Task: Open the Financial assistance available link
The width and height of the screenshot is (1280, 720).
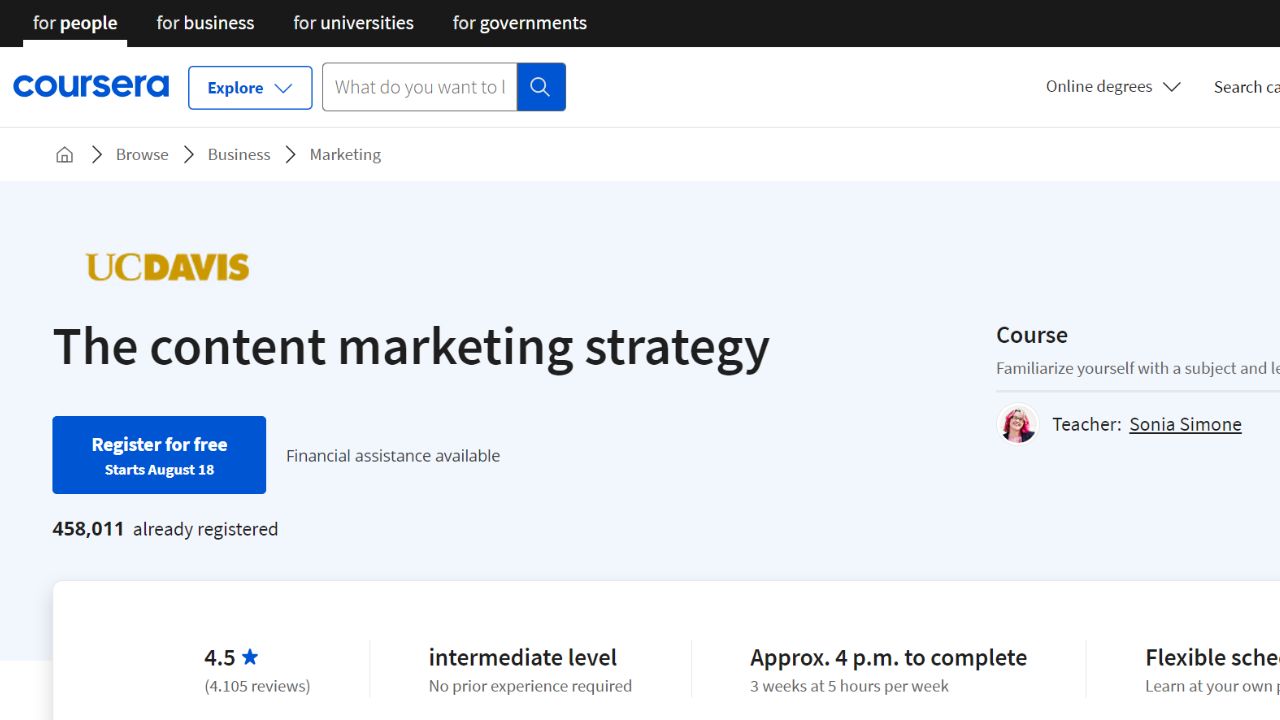Action: pos(392,455)
